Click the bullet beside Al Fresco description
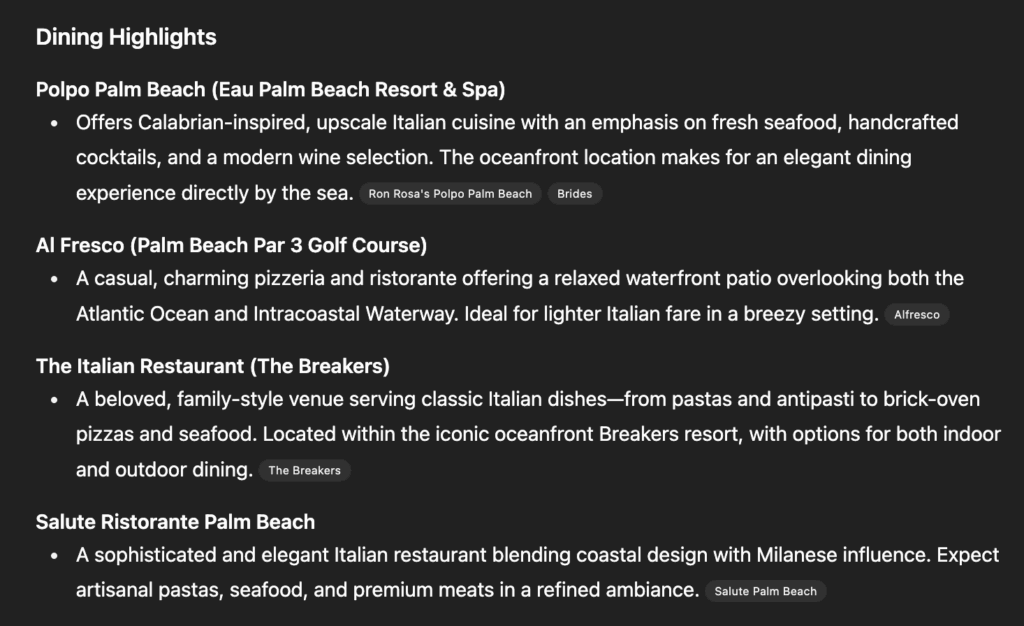This screenshot has height=626, width=1024. (x=54, y=279)
